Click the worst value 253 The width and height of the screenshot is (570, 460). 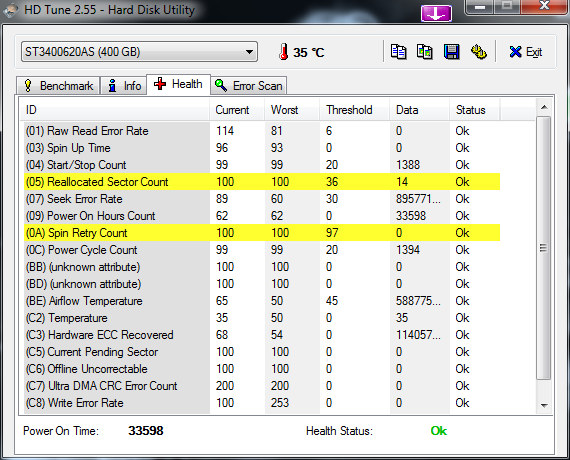point(280,403)
